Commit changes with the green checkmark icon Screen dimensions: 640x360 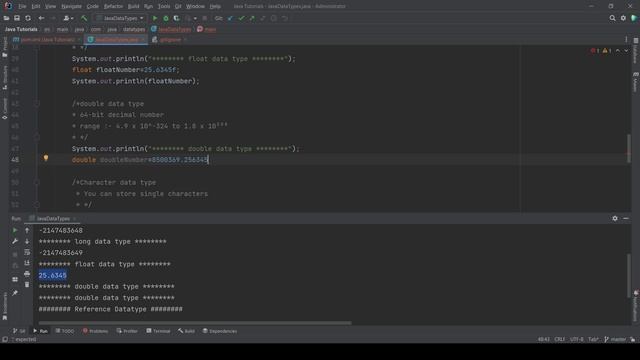241,18
